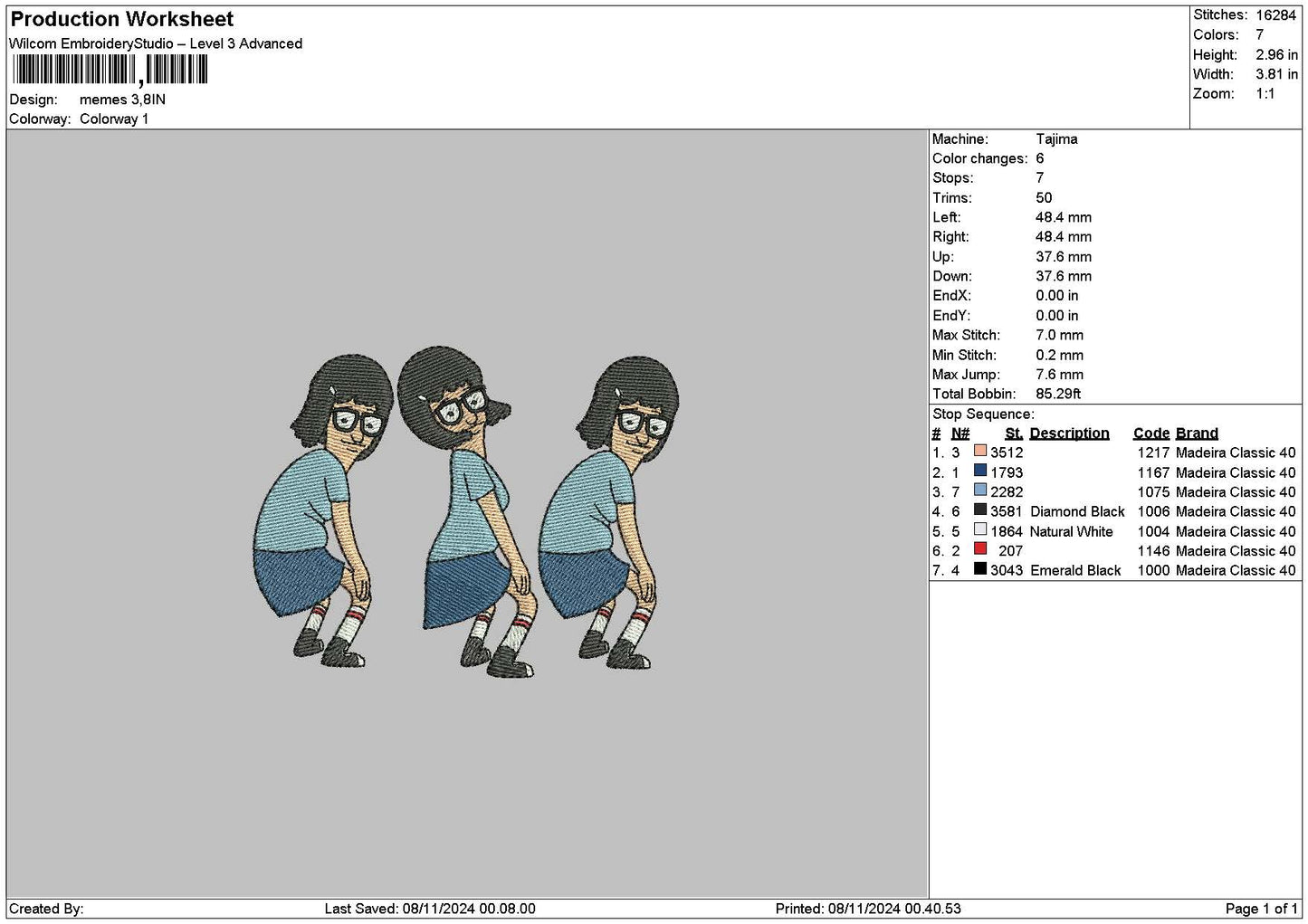Click the thread 2282 light blue swatch
This screenshot has height=924, width=1308.
coord(979,491)
